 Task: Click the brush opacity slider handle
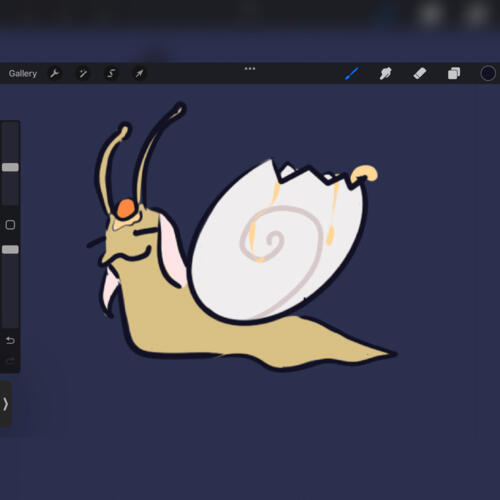pyautogui.click(x=10, y=250)
